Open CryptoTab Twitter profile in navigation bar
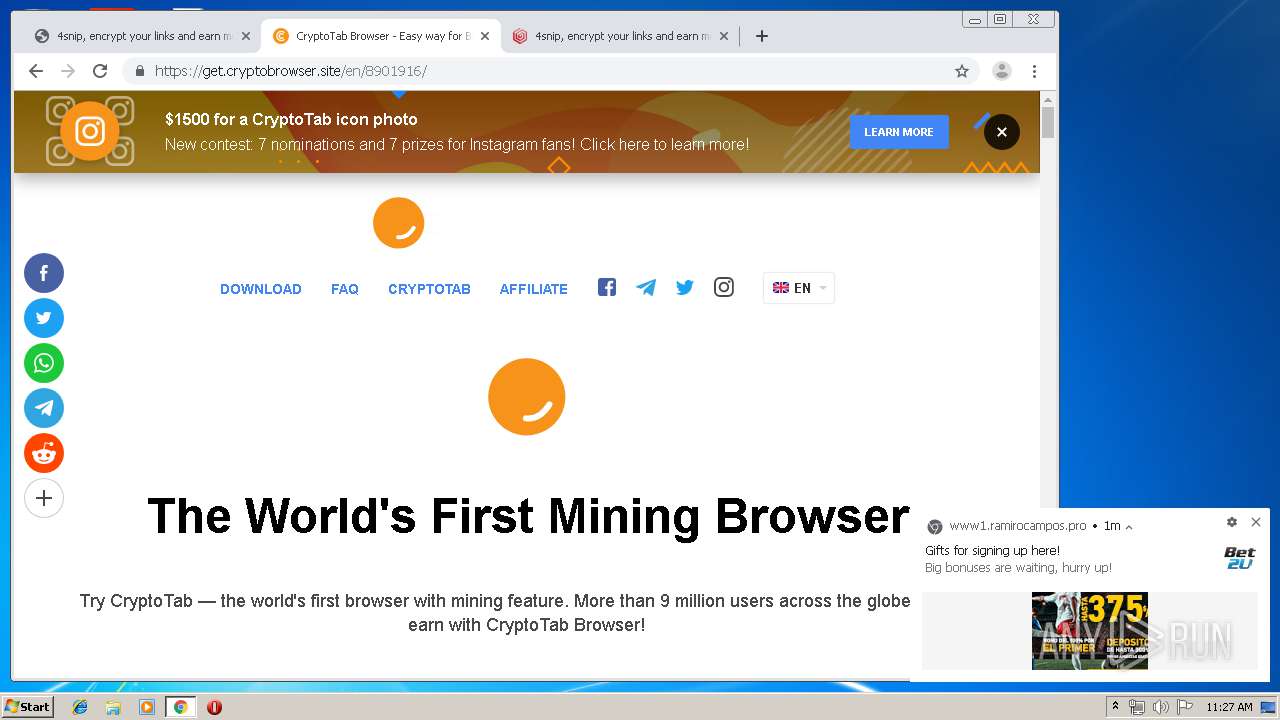 tap(685, 288)
